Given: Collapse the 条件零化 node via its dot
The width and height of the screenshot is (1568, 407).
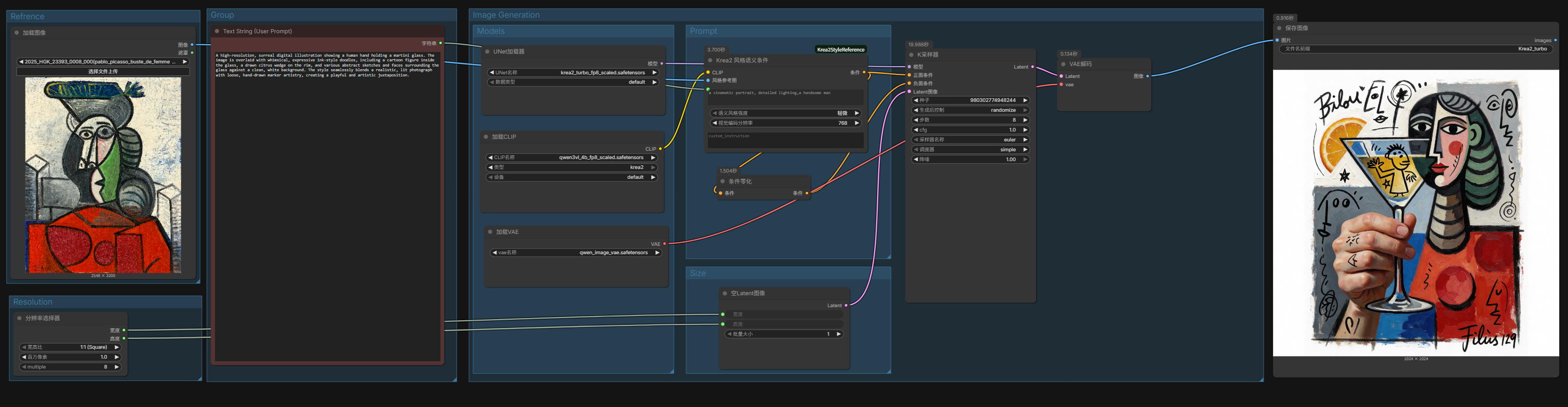Looking at the screenshot, I should click(722, 181).
